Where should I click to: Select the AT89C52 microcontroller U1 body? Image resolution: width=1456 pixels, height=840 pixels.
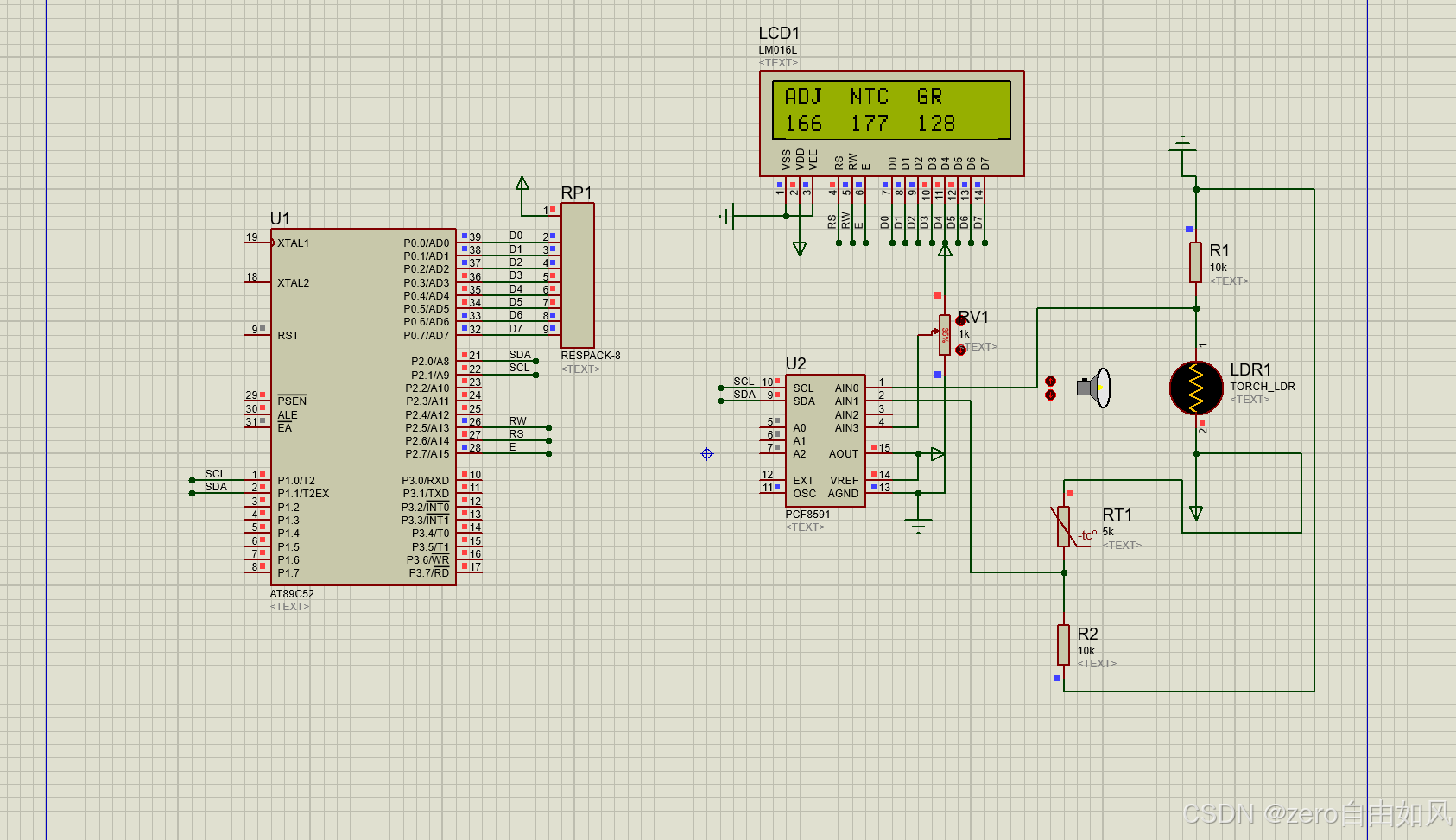click(x=364, y=407)
